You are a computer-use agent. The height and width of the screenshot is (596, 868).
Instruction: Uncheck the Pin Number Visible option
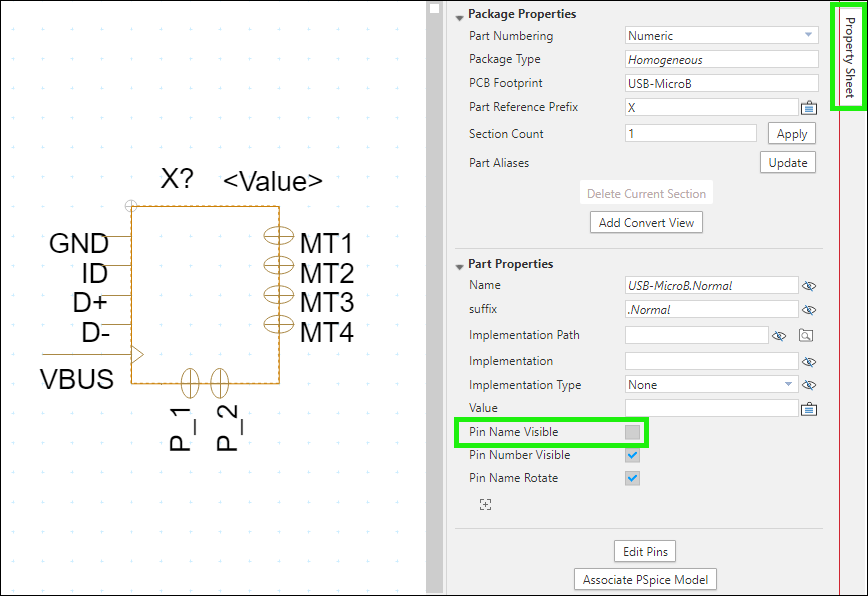tap(632, 454)
